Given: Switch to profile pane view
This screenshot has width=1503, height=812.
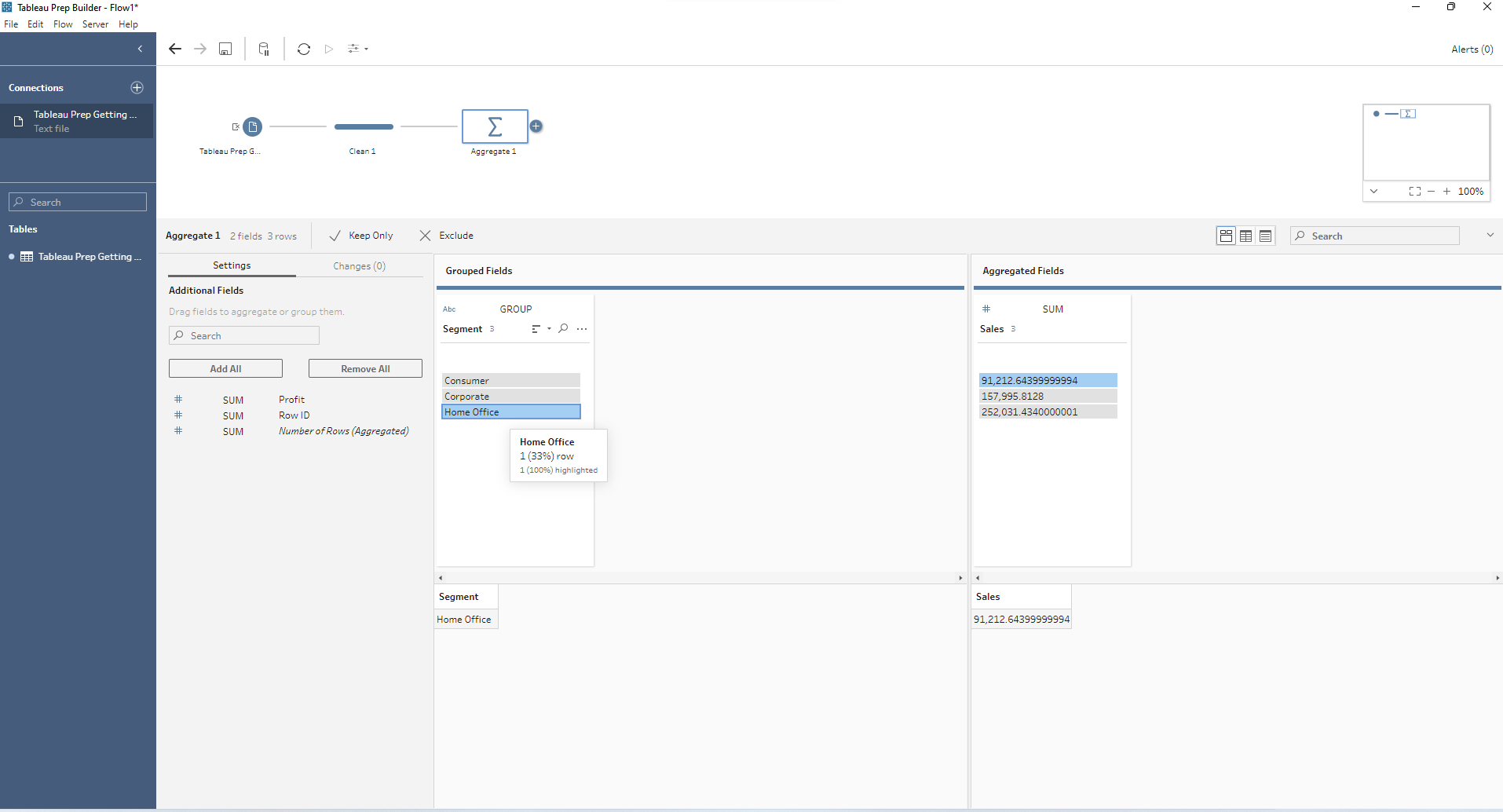Looking at the screenshot, I should 1226,236.
